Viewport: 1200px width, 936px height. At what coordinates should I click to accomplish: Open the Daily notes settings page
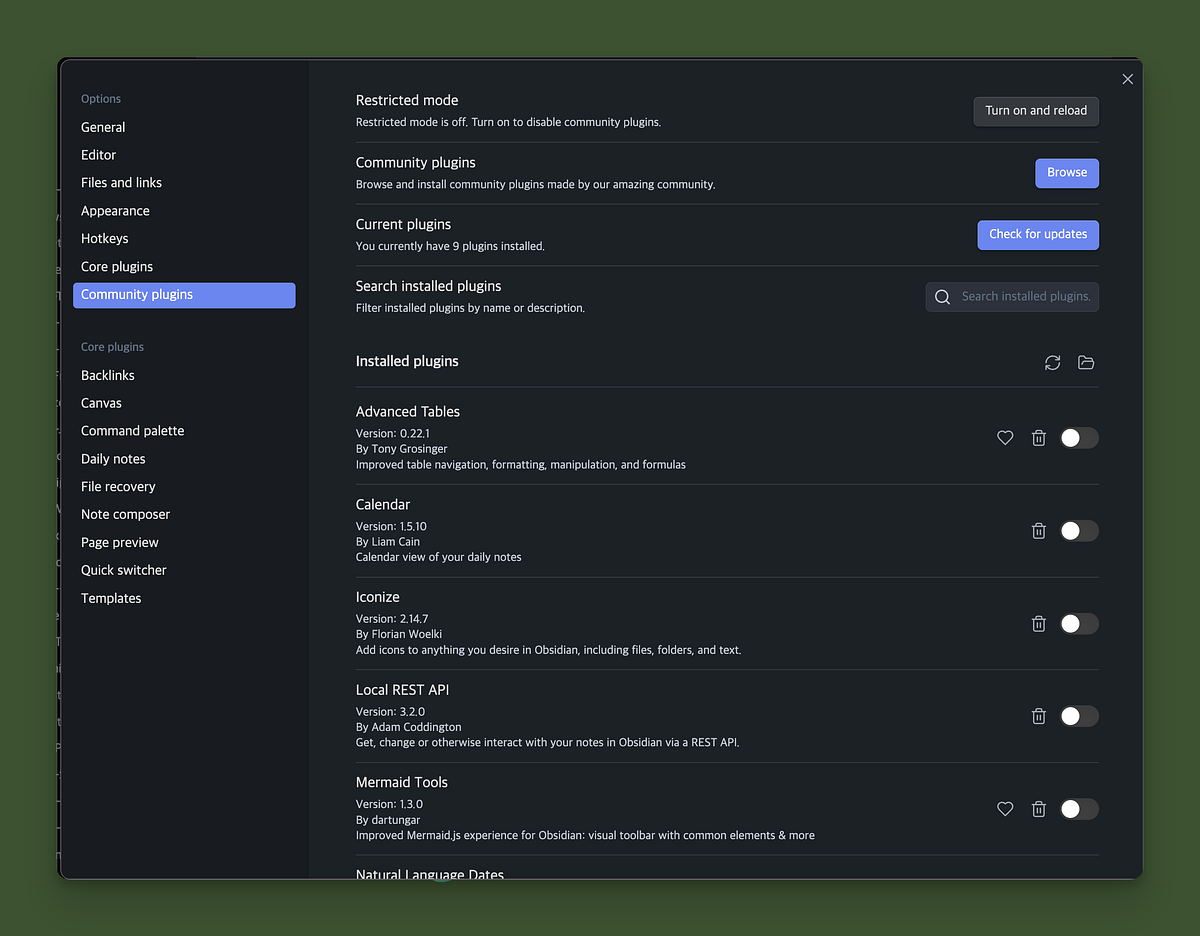(113, 458)
